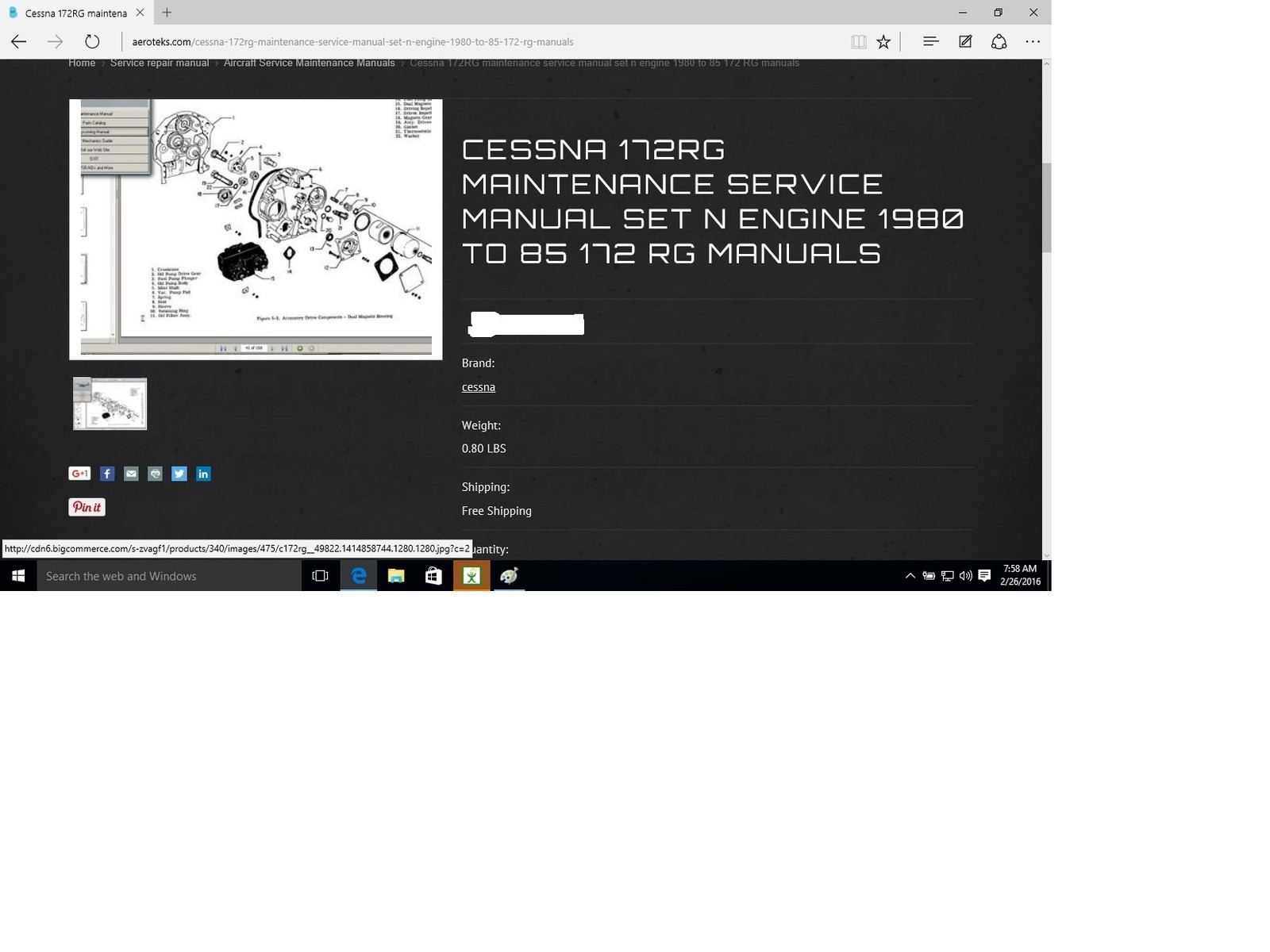Click the battery status tray icon
Image resolution: width=1270 pixels, height=952 pixels.
click(x=929, y=576)
